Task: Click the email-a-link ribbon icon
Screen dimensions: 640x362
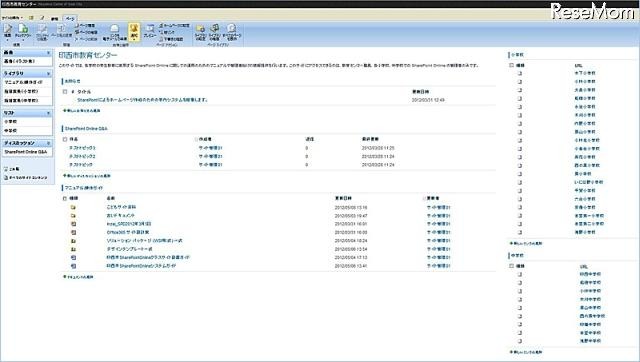Action: pyautogui.click(x=115, y=29)
